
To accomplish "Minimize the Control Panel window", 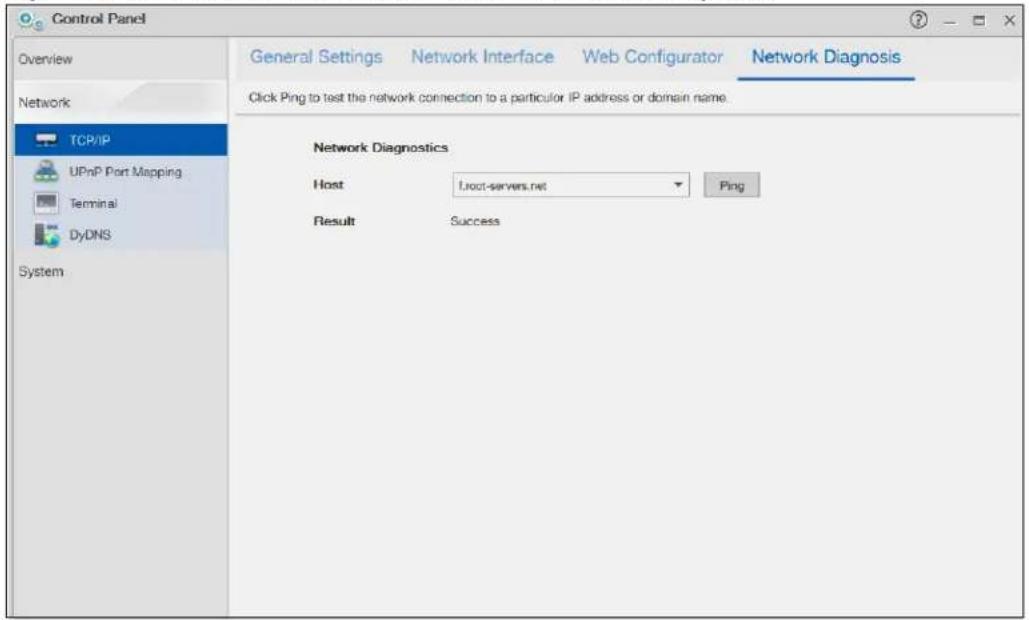I will coord(950,22).
